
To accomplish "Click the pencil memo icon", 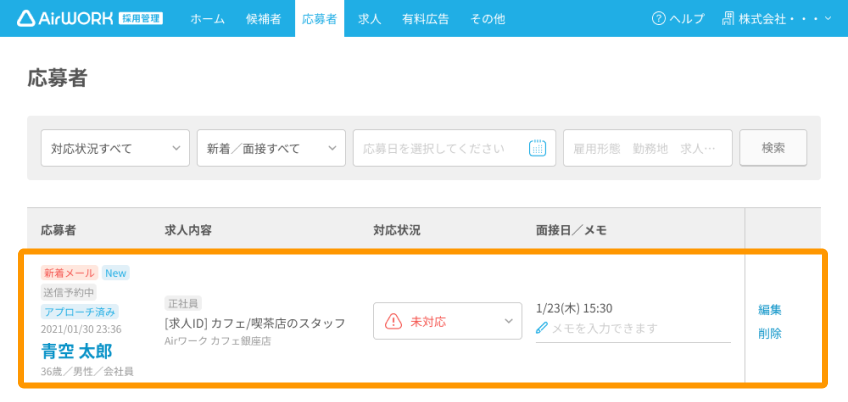I will click(542, 328).
